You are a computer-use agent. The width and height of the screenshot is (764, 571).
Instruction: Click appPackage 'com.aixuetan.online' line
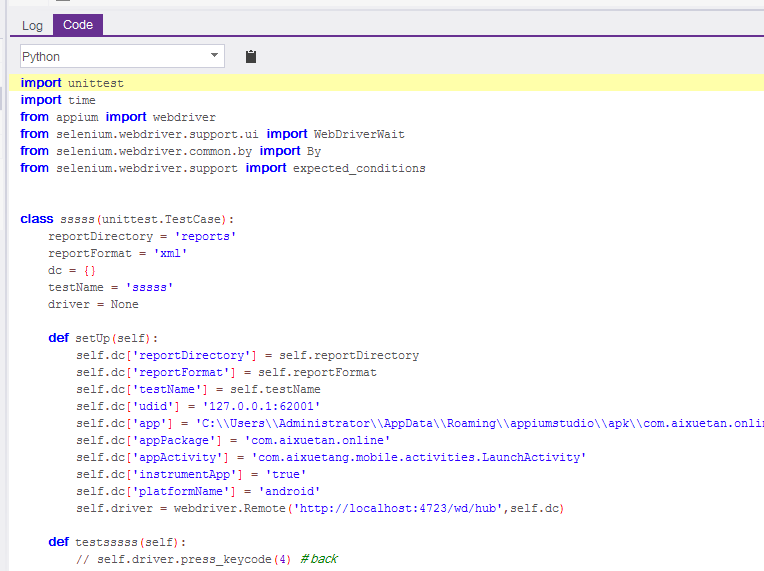point(233,440)
